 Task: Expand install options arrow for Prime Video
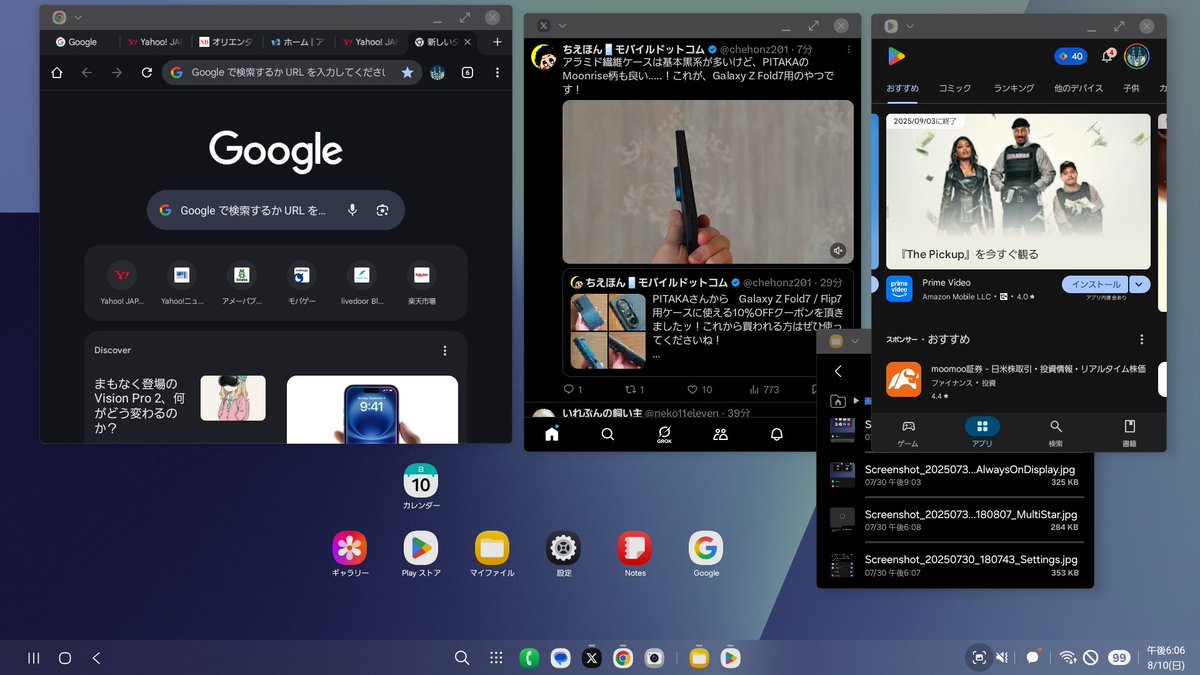tap(1140, 285)
